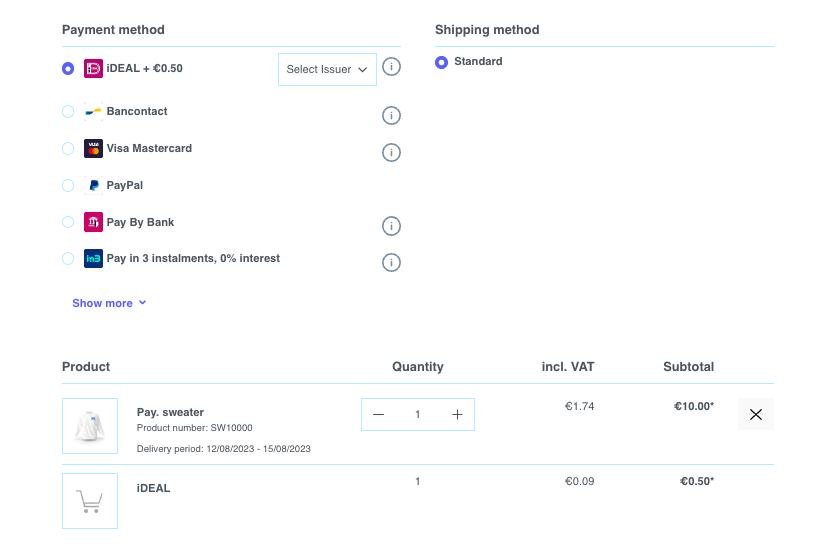Decrease Pay. sweater quantity with minus

[378, 414]
